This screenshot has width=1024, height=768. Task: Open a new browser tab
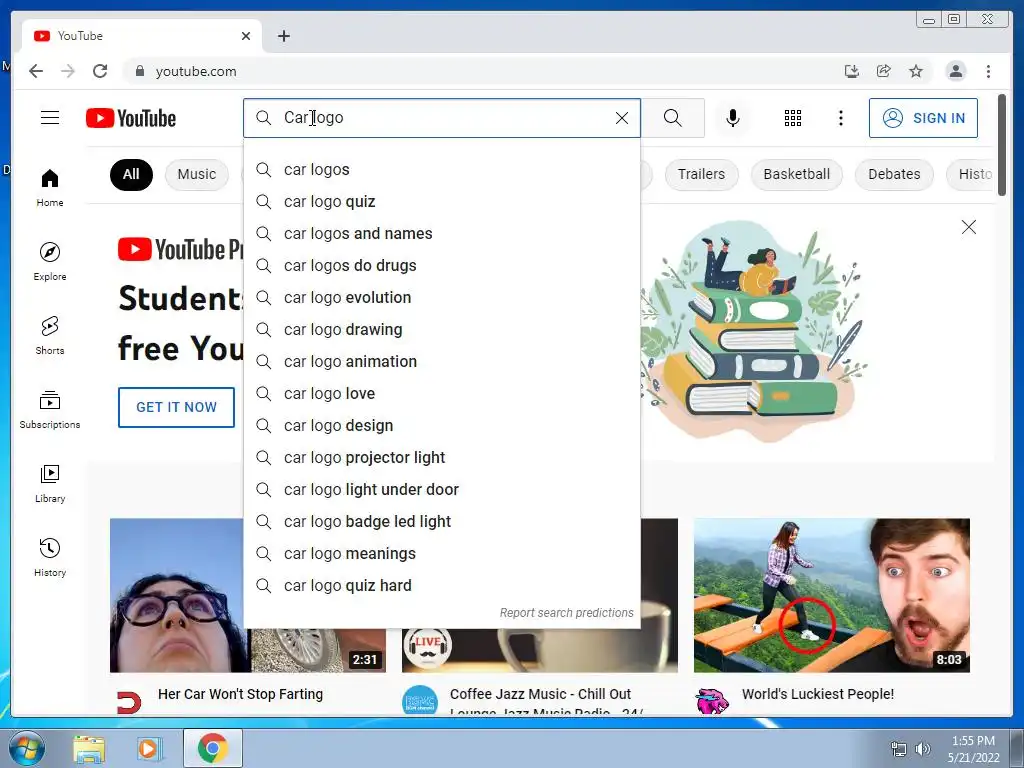click(x=283, y=36)
